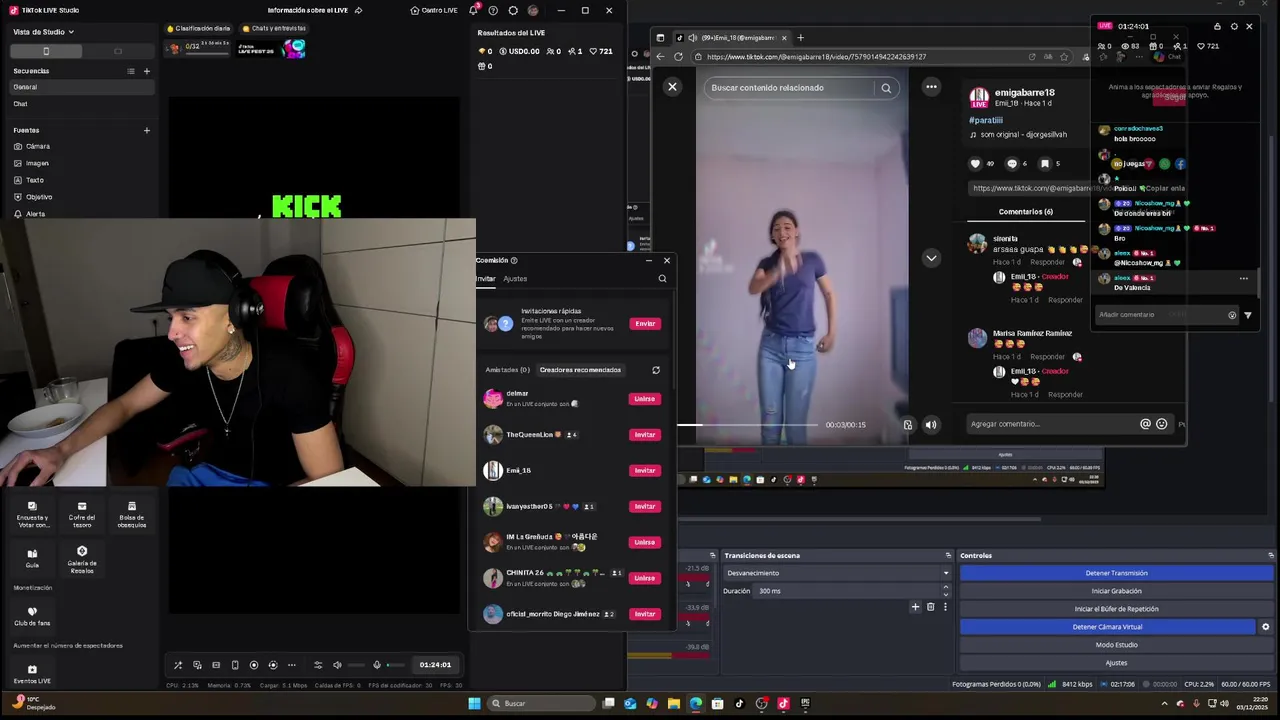Image resolution: width=1280 pixels, height=720 pixels.
Task: Select the Chat scene
Action: click(x=81, y=104)
